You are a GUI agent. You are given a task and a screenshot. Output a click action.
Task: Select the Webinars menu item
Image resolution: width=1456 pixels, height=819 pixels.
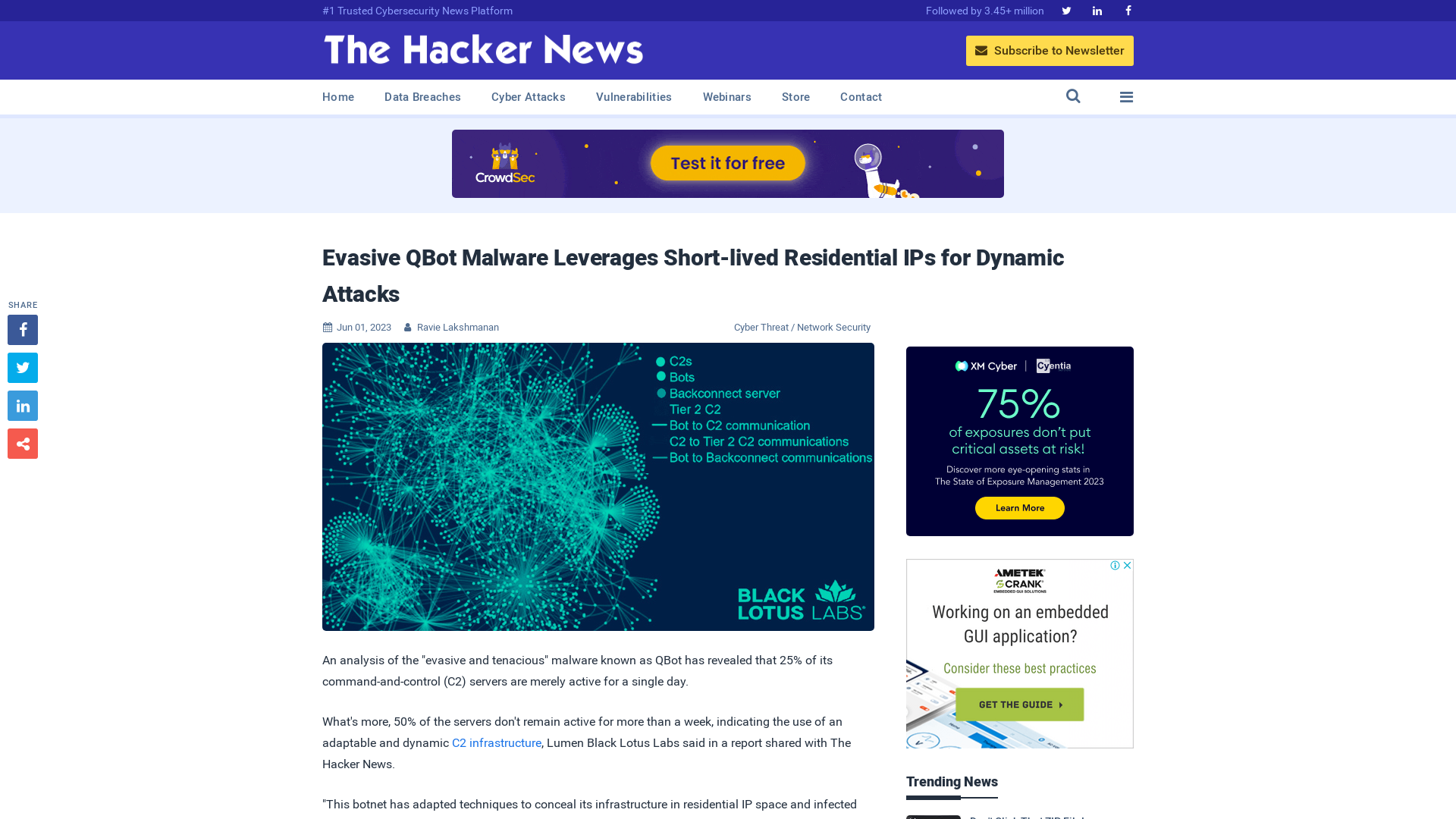[x=726, y=96]
